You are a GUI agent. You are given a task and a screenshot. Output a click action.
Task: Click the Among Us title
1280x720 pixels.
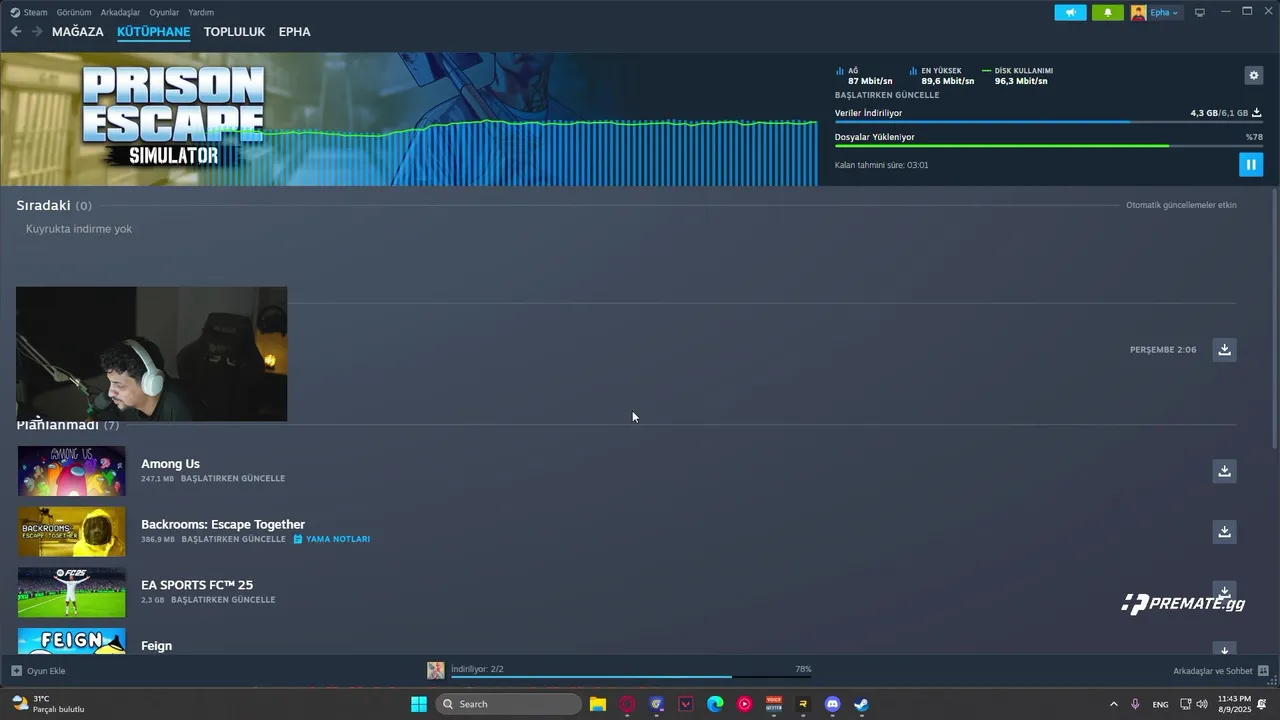pyautogui.click(x=170, y=464)
